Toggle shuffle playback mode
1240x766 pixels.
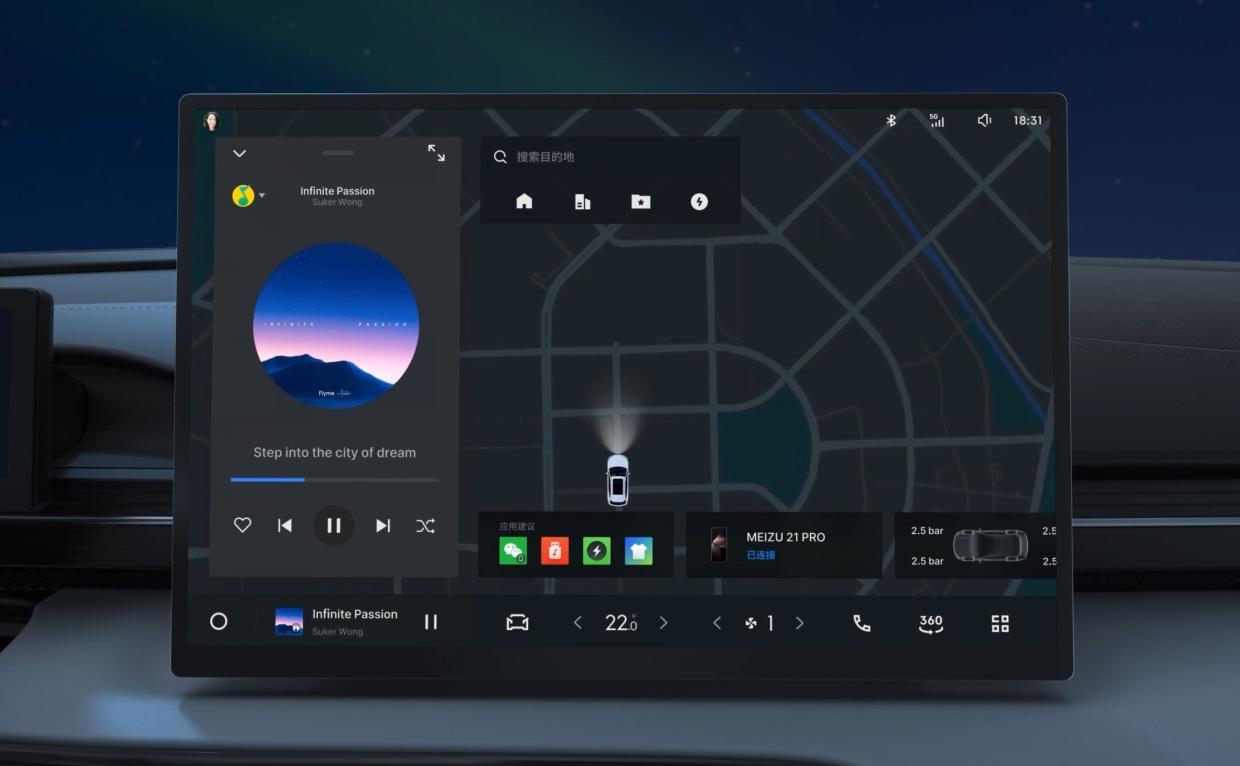425,526
